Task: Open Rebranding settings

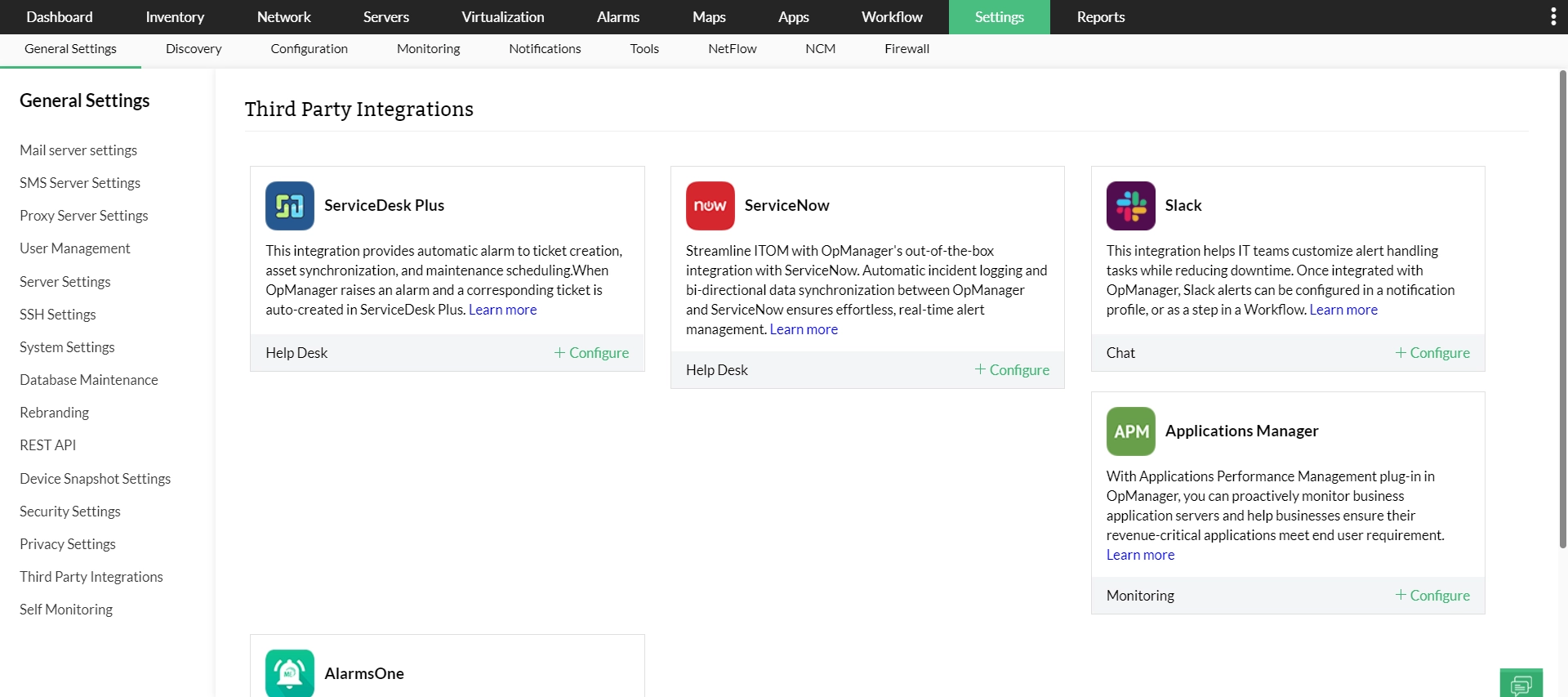Action: [55, 413]
